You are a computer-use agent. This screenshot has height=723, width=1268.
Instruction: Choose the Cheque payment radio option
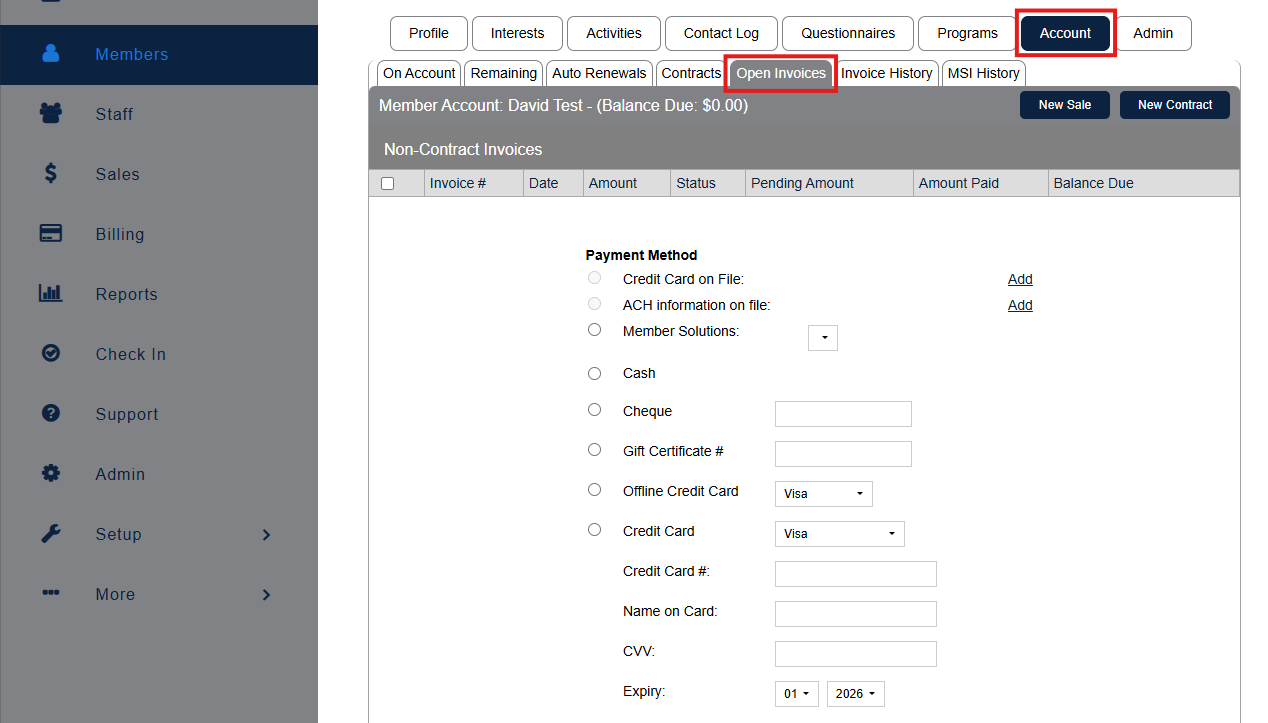coord(595,410)
